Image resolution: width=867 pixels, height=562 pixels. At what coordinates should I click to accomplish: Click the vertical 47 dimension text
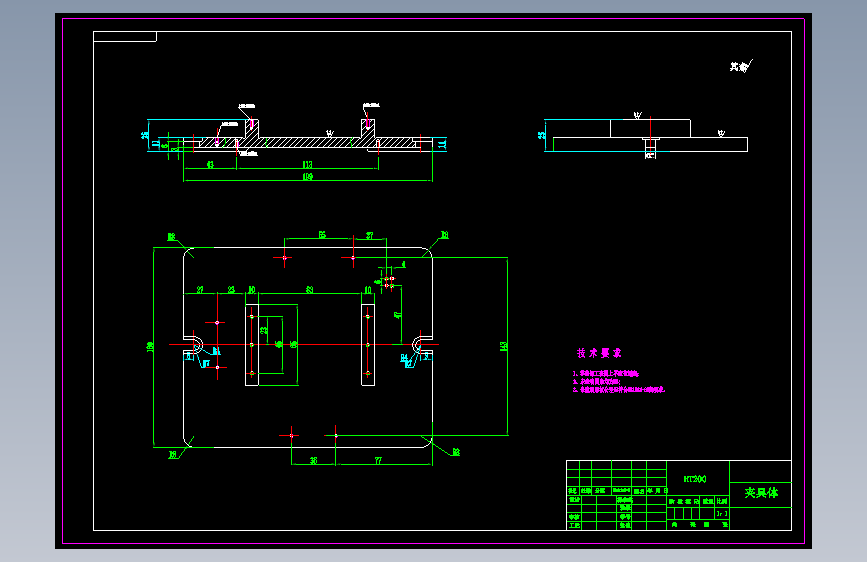(x=397, y=315)
